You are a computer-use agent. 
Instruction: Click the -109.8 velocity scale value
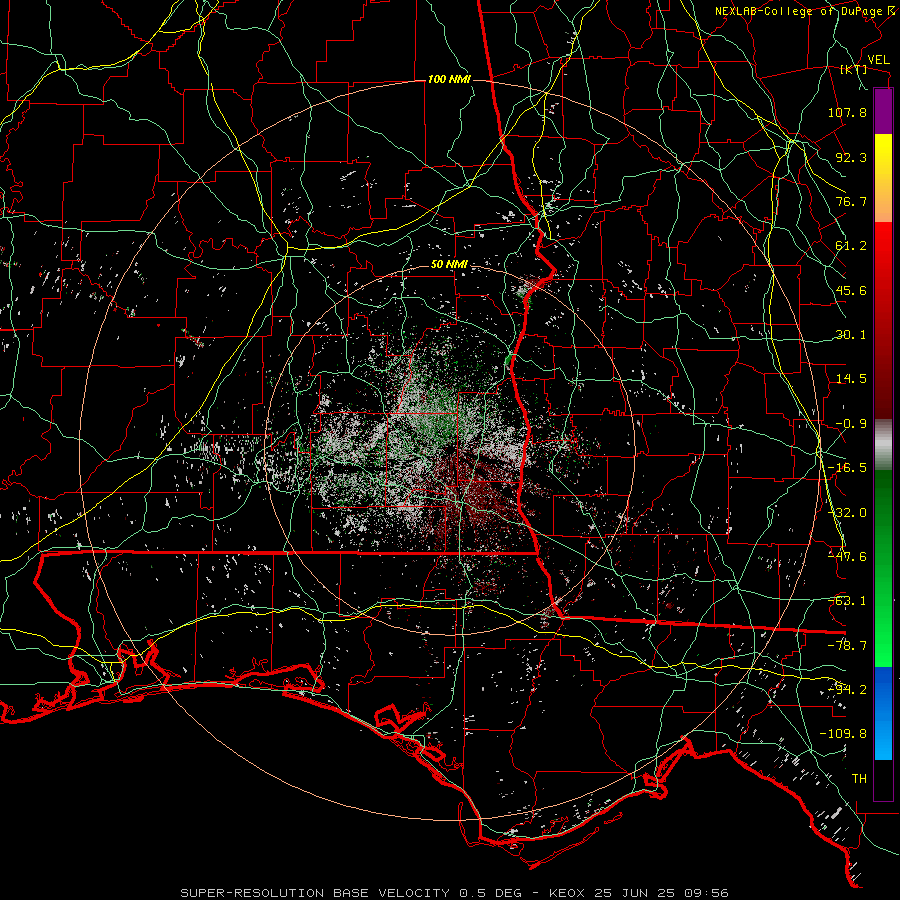point(843,734)
